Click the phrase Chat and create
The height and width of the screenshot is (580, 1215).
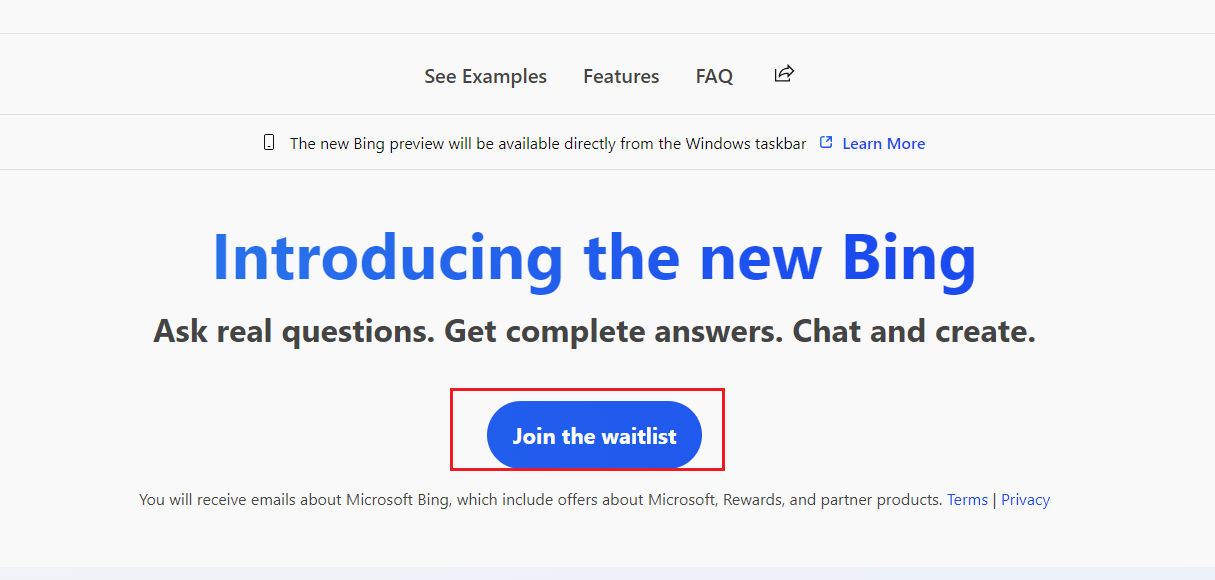[x=913, y=331]
